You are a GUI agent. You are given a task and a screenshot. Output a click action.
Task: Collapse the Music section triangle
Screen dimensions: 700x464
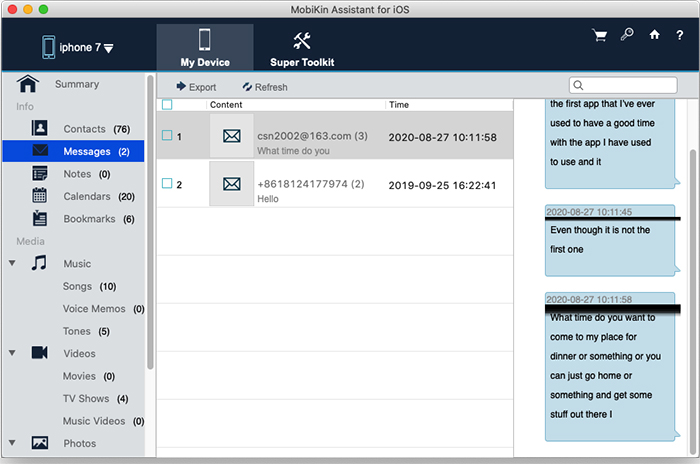pos(12,263)
